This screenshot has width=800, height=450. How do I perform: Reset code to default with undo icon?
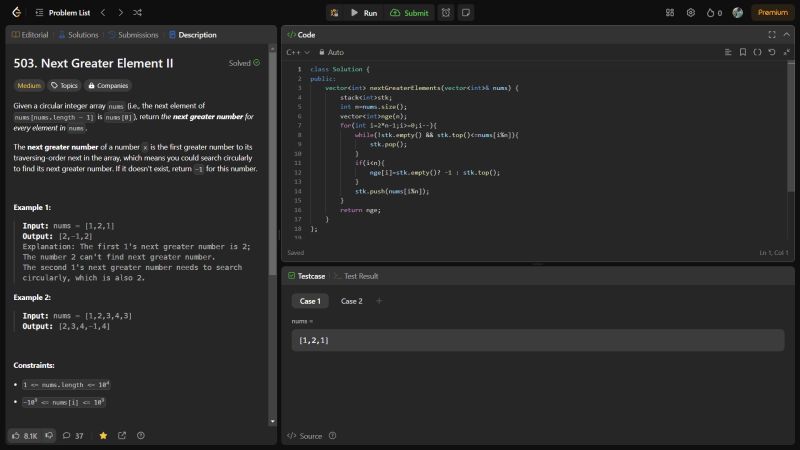pos(771,52)
